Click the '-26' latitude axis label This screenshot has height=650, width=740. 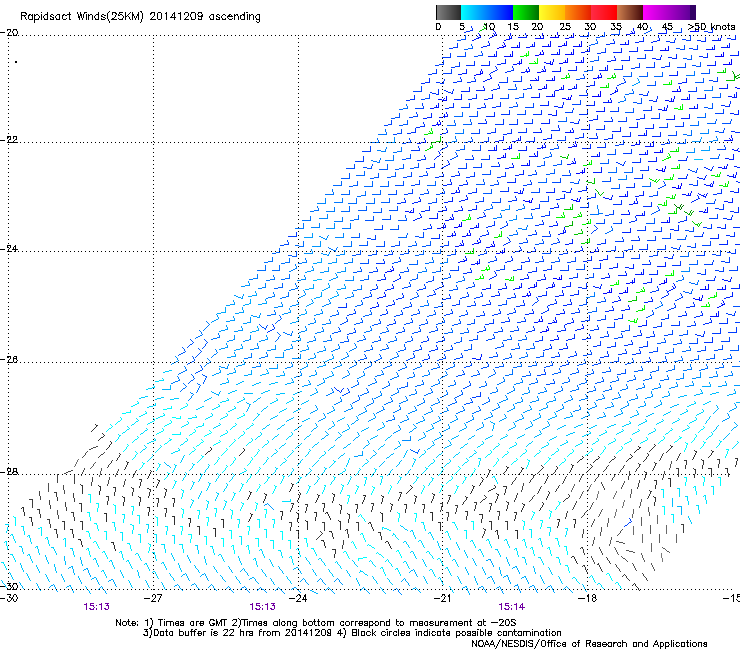(x=9, y=360)
